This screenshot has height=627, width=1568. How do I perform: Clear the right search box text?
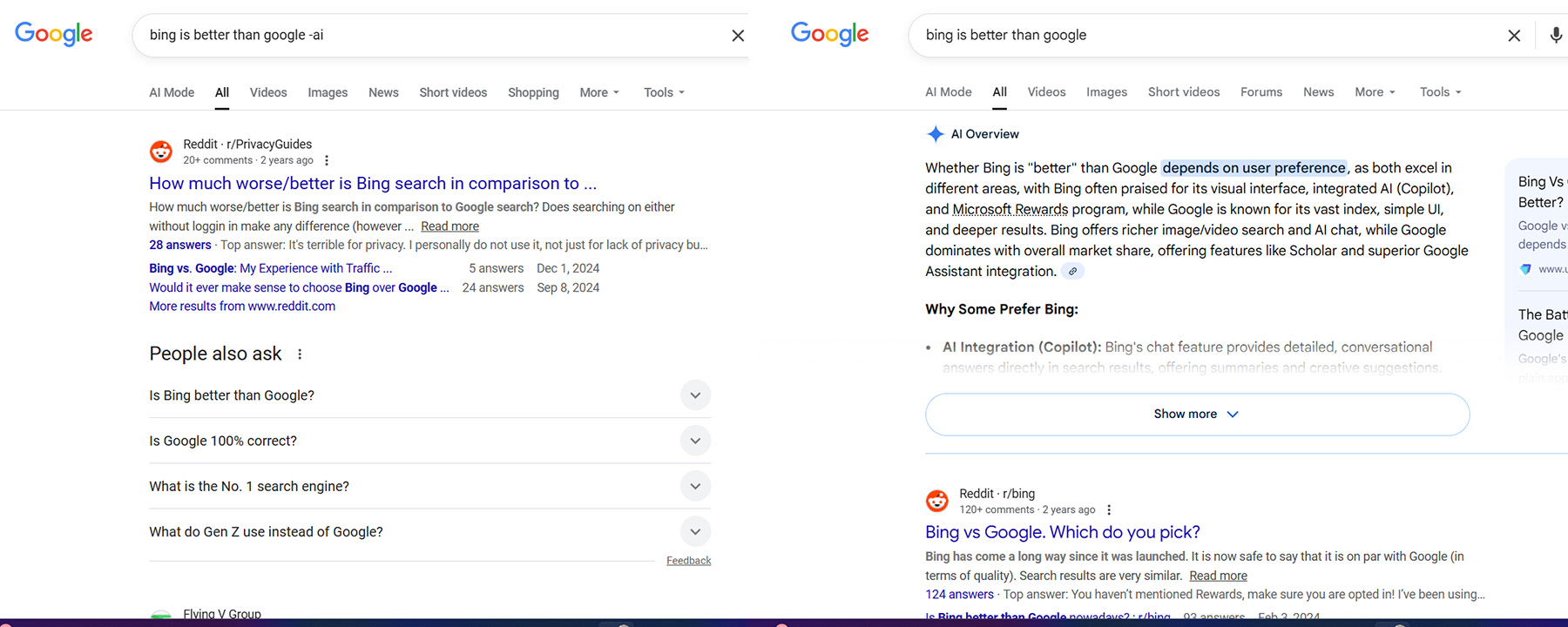(1514, 36)
